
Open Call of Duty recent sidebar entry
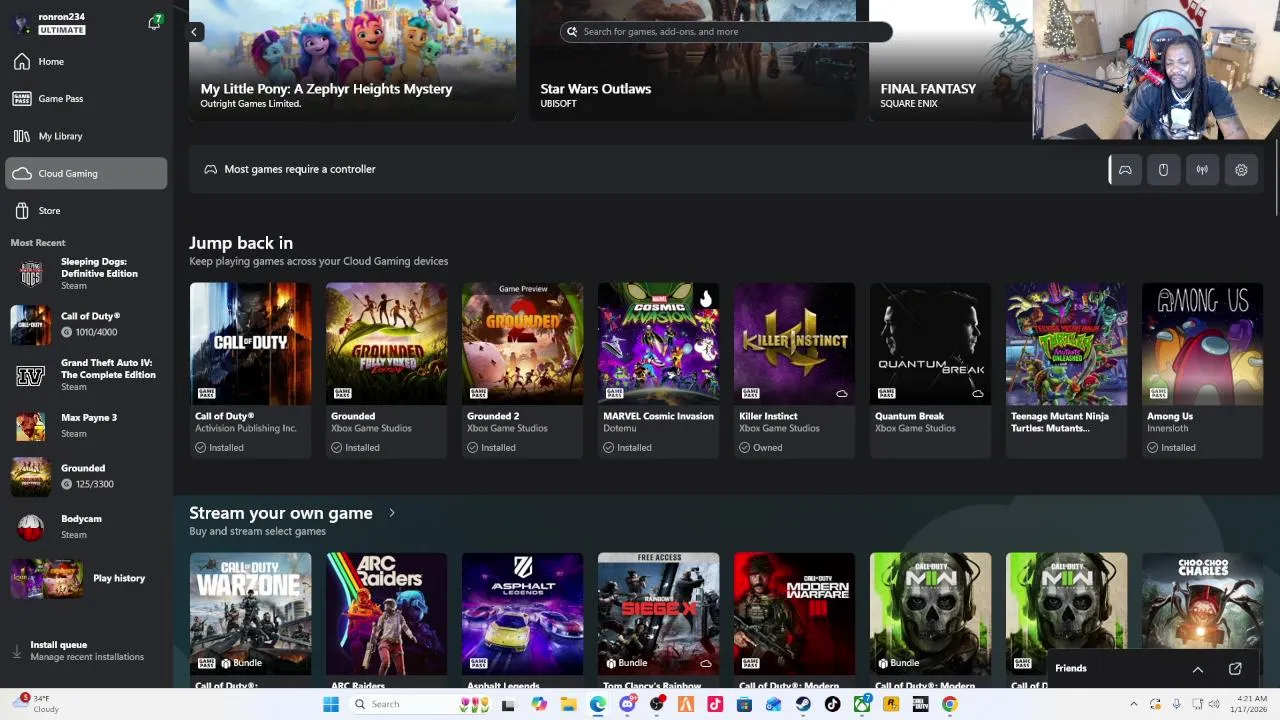pos(86,324)
